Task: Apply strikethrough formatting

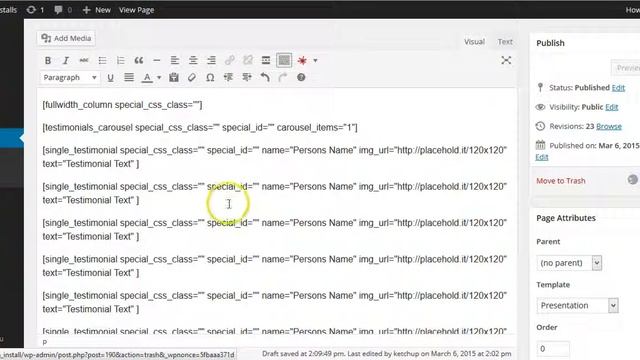Action: click(x=84, y=60)
